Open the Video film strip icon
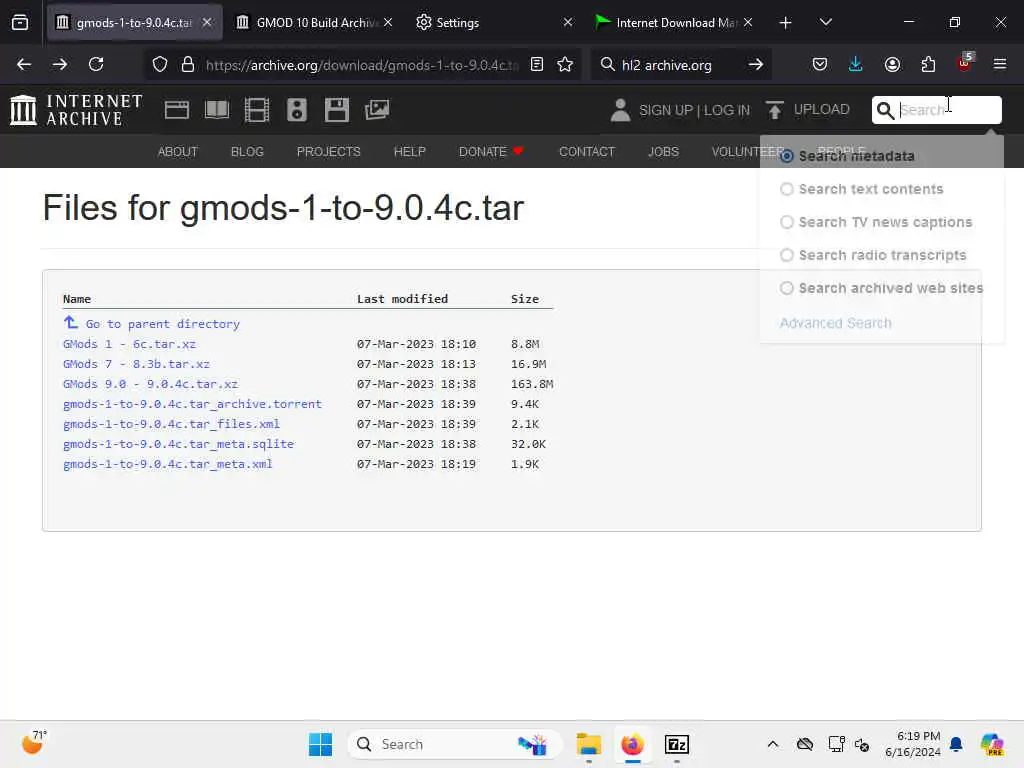The height and width of the screenshot is (768, 1024). [257, 110]
